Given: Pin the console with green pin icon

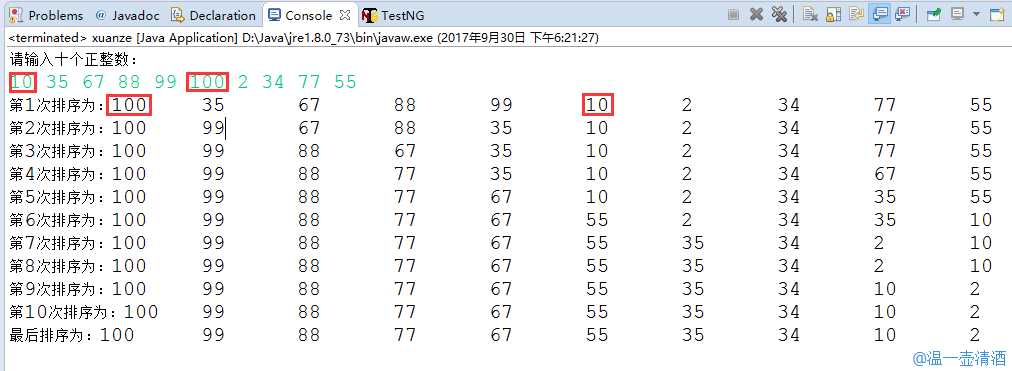Looking at the screenshot, I should click(x=933, y=15).
